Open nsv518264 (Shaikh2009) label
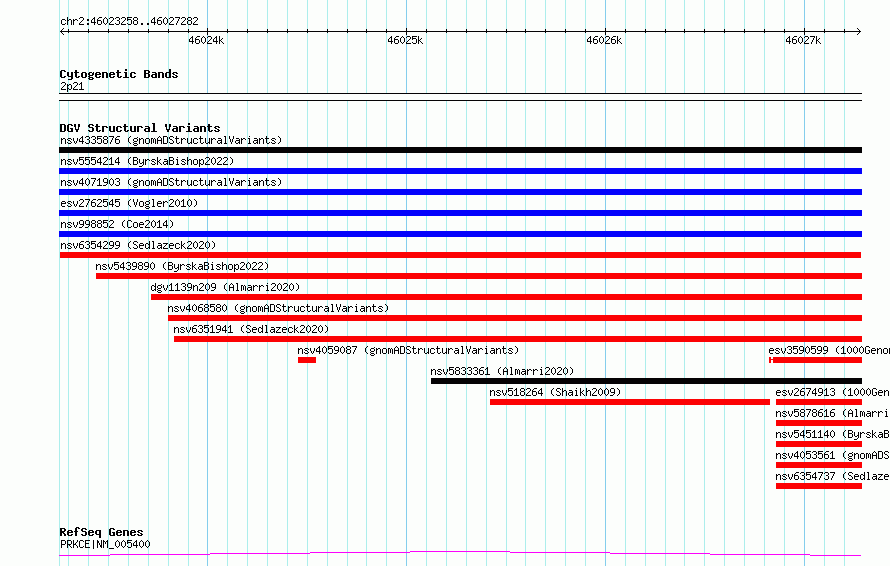The image size is (890, 566). click(x=555, y=392)
